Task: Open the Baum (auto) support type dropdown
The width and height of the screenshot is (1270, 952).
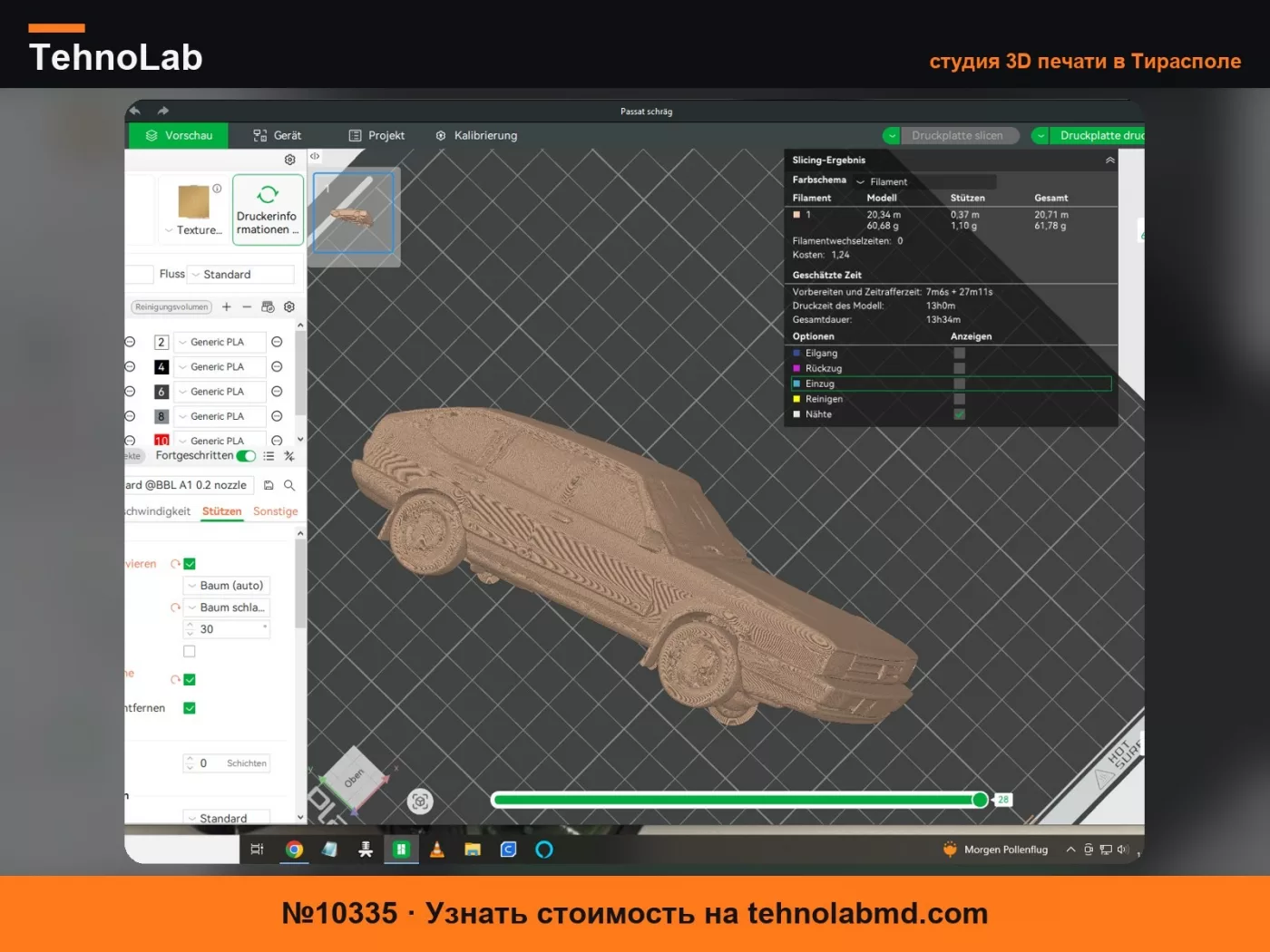Action: click(227, 586)
